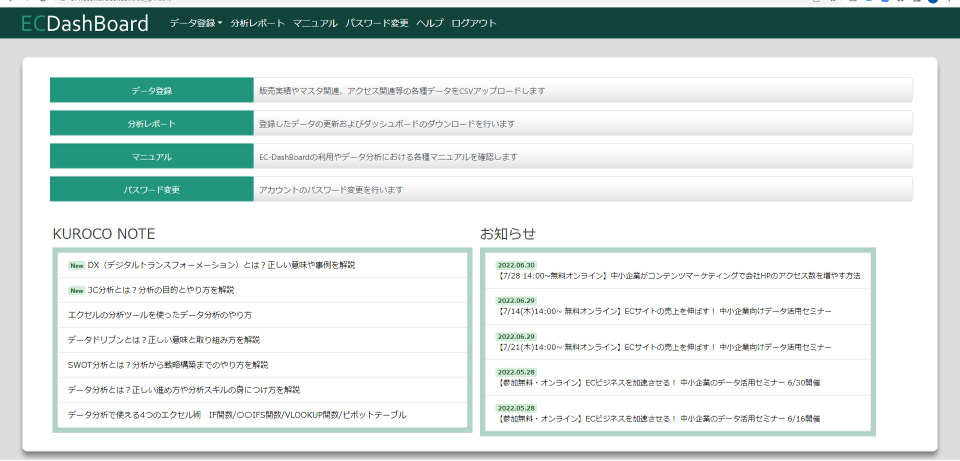
Task: Open 分析レポート in the top navigation
Action: tap(258, 23)
